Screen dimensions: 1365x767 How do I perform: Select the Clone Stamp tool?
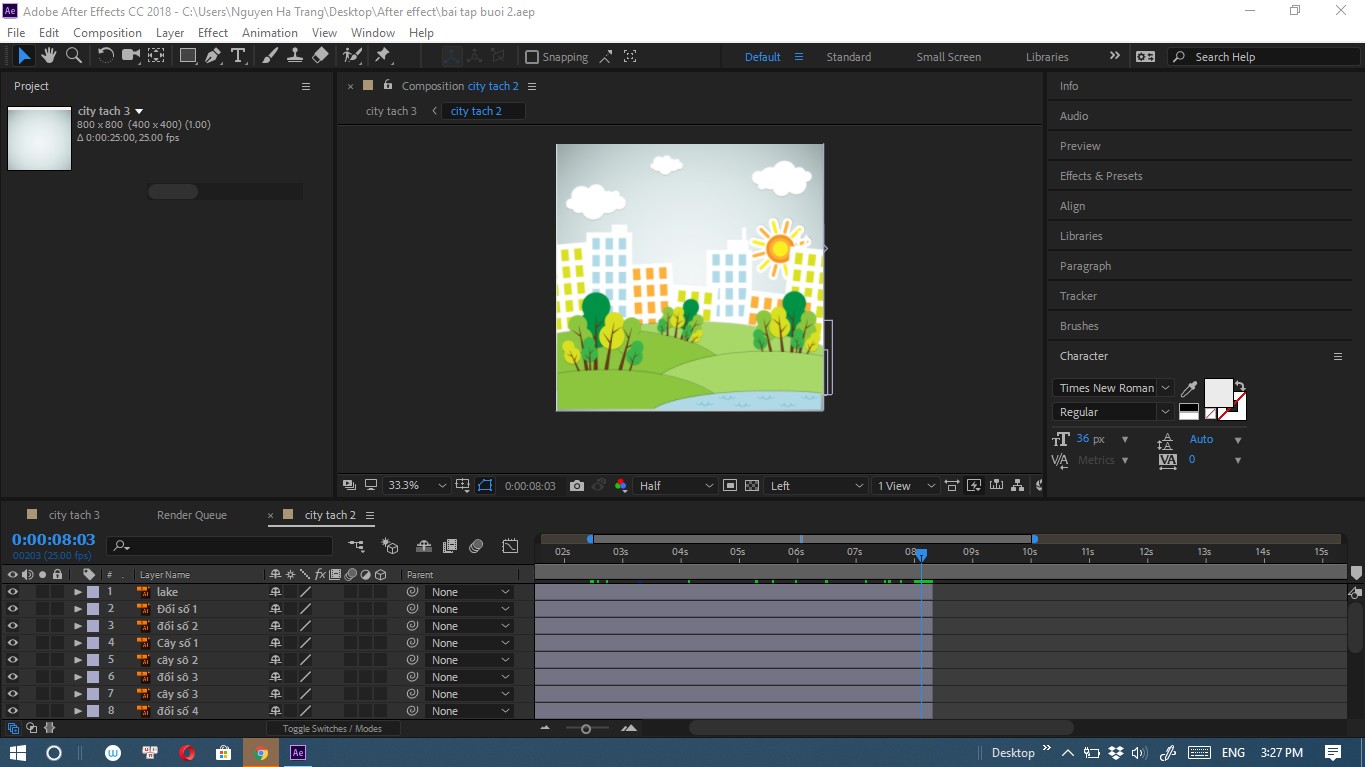pos(295,56)
